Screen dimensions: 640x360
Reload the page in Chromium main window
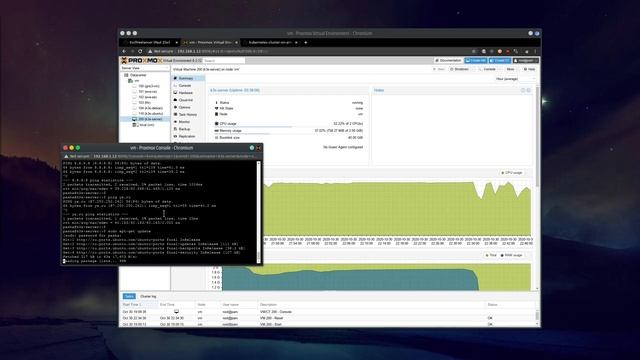(140, 51)
